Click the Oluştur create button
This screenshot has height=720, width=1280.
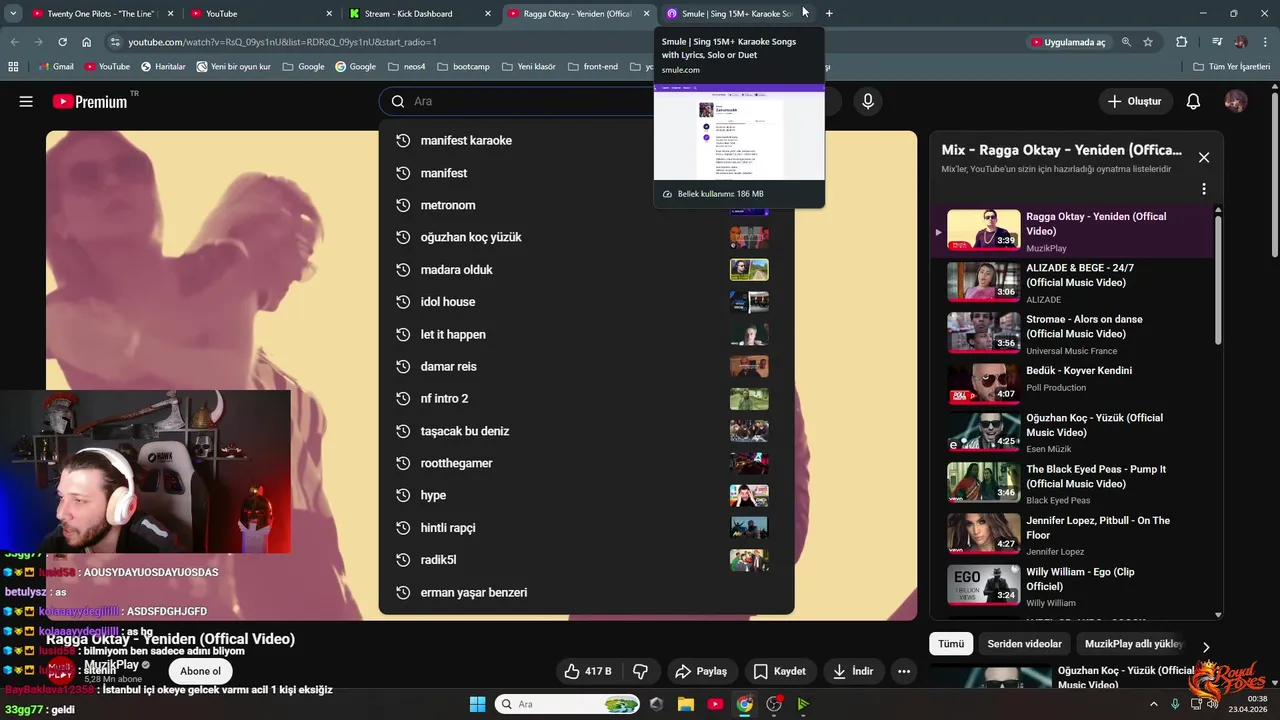pyautogui.click(x=1135, y=101)
